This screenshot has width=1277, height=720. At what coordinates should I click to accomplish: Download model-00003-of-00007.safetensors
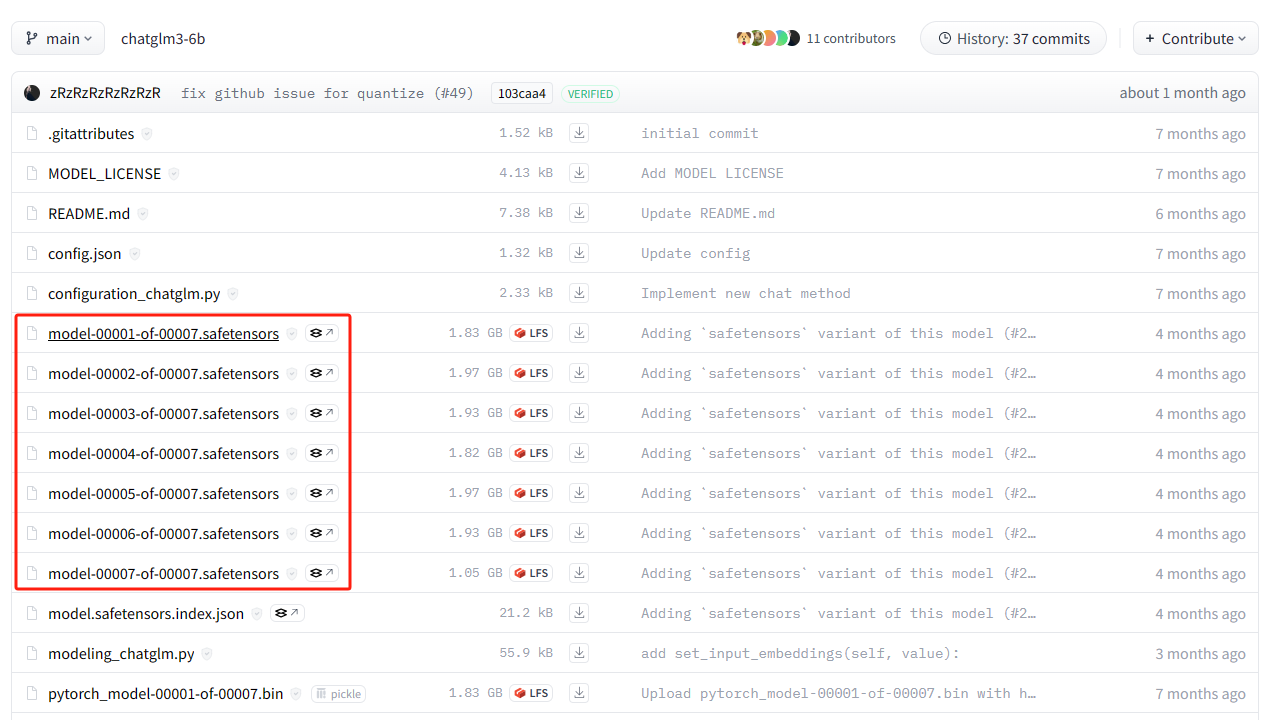point(579,413)
